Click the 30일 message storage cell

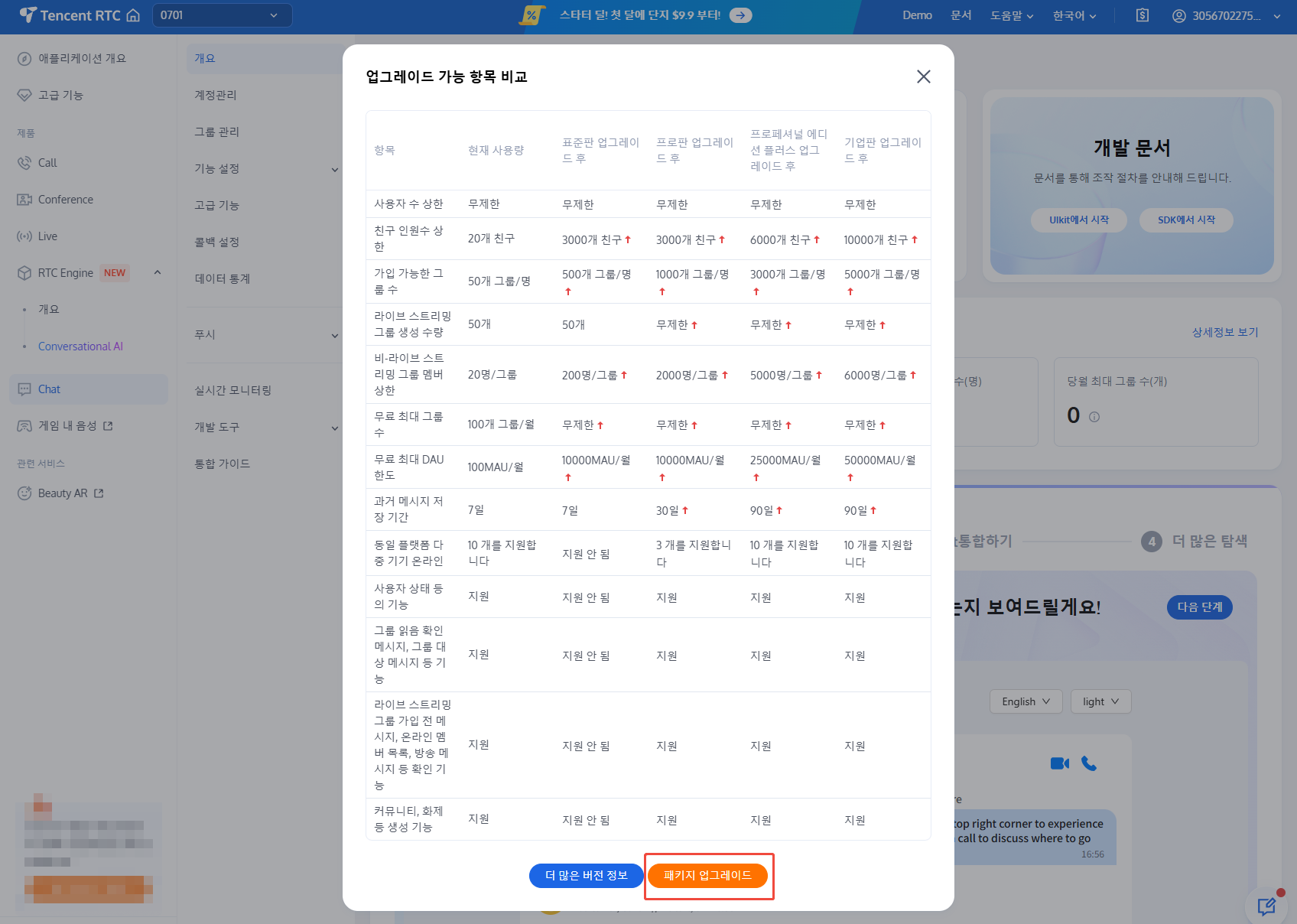click(x=672, y=511)
